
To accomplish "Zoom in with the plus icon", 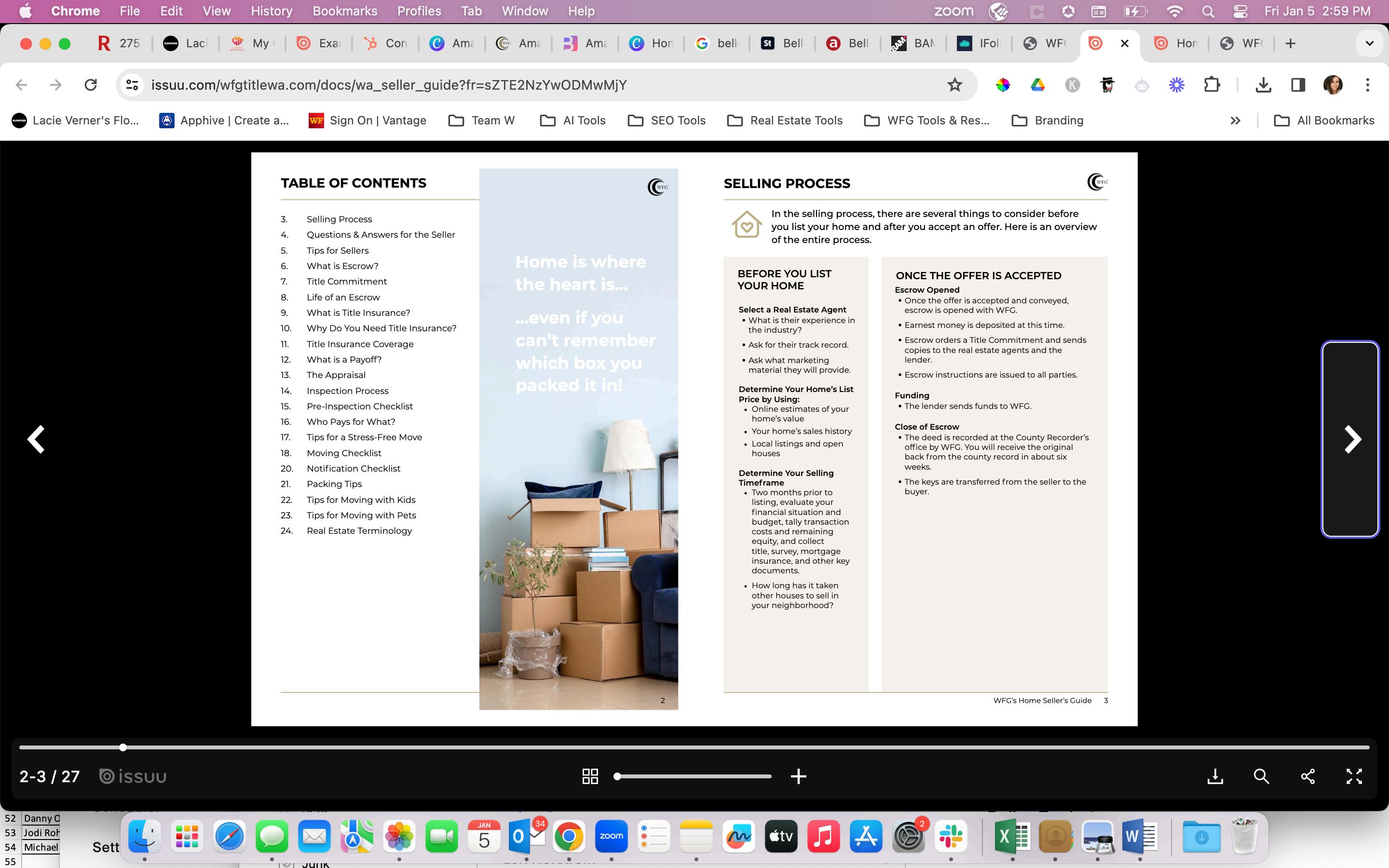I will [798, 776].
